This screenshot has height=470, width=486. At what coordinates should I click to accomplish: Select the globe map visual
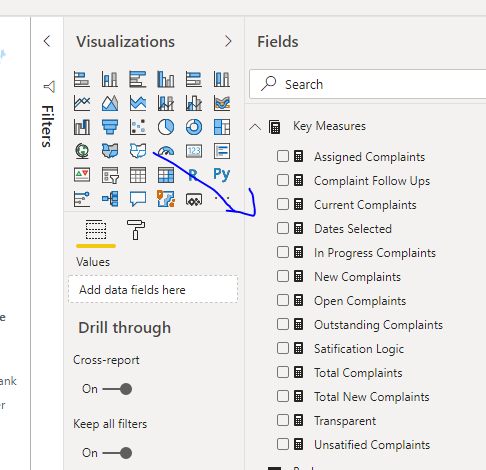pos(82,151)
